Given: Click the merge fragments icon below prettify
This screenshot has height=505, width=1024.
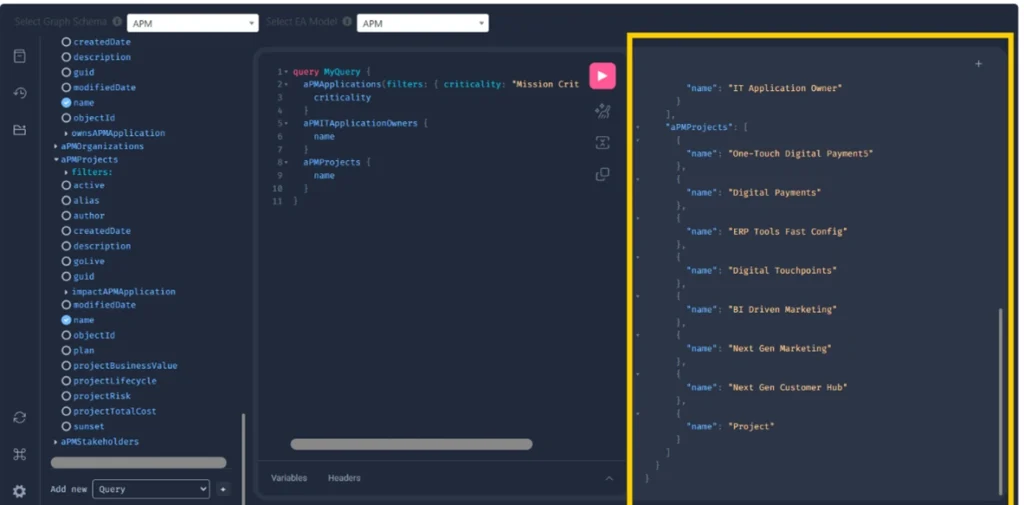Looking at the screenshot, I should 602,143.
